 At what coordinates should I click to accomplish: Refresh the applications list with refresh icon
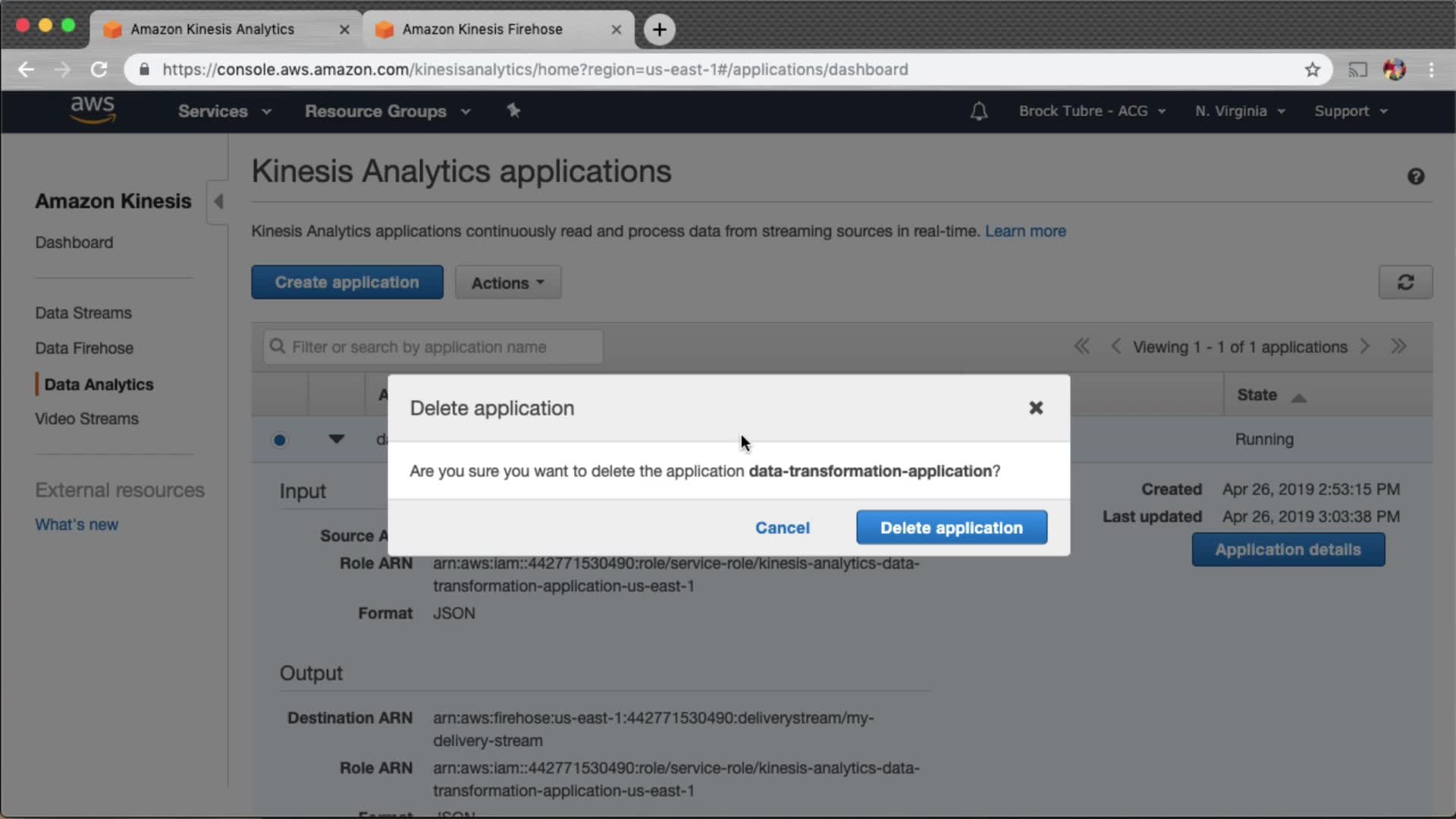tap(1405, 282)
